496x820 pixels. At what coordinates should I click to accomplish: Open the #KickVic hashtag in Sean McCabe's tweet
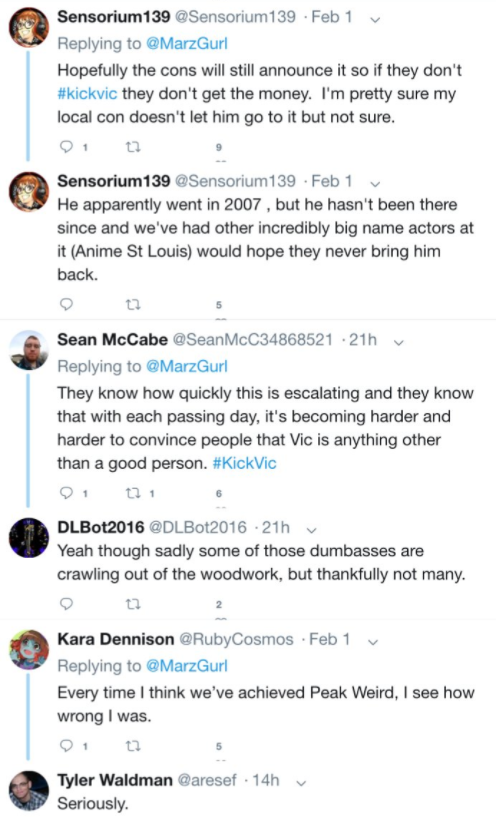pos(244,463)
